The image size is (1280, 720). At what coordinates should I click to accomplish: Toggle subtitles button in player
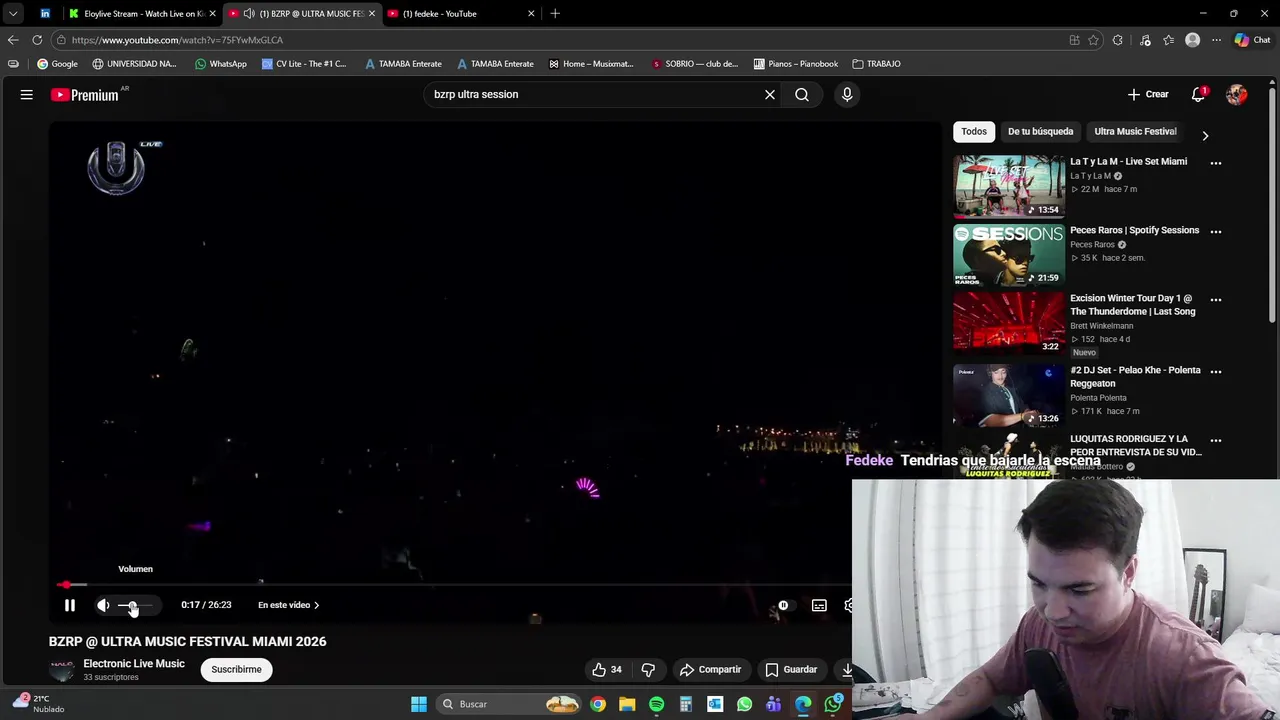819,605
